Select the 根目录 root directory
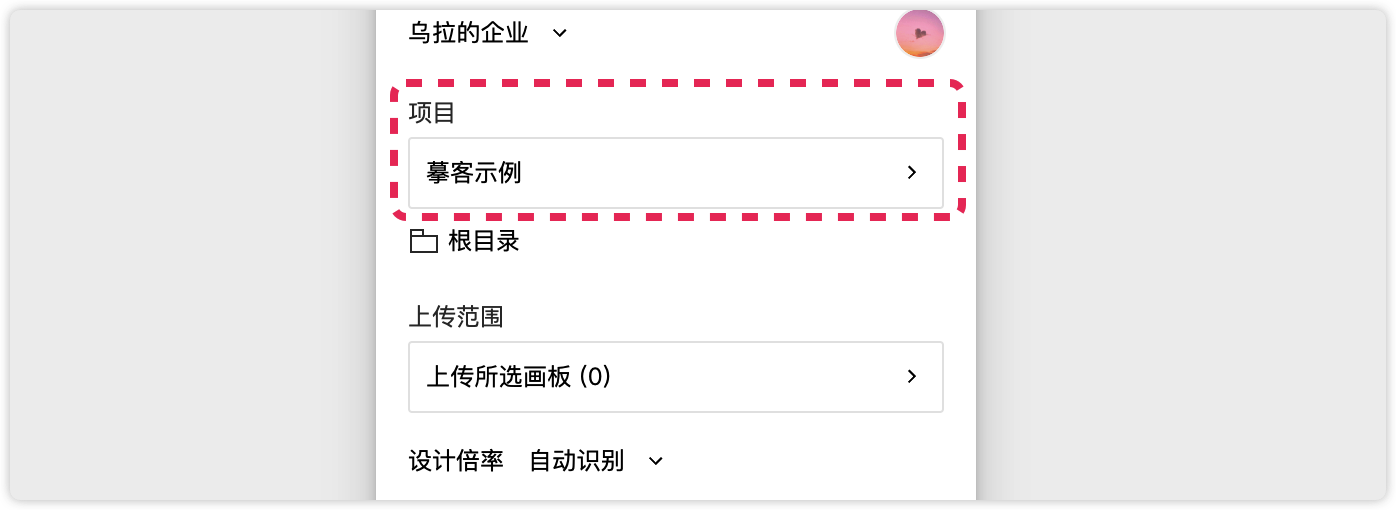This screenshot has width=1396, height=510. (484, 242)
